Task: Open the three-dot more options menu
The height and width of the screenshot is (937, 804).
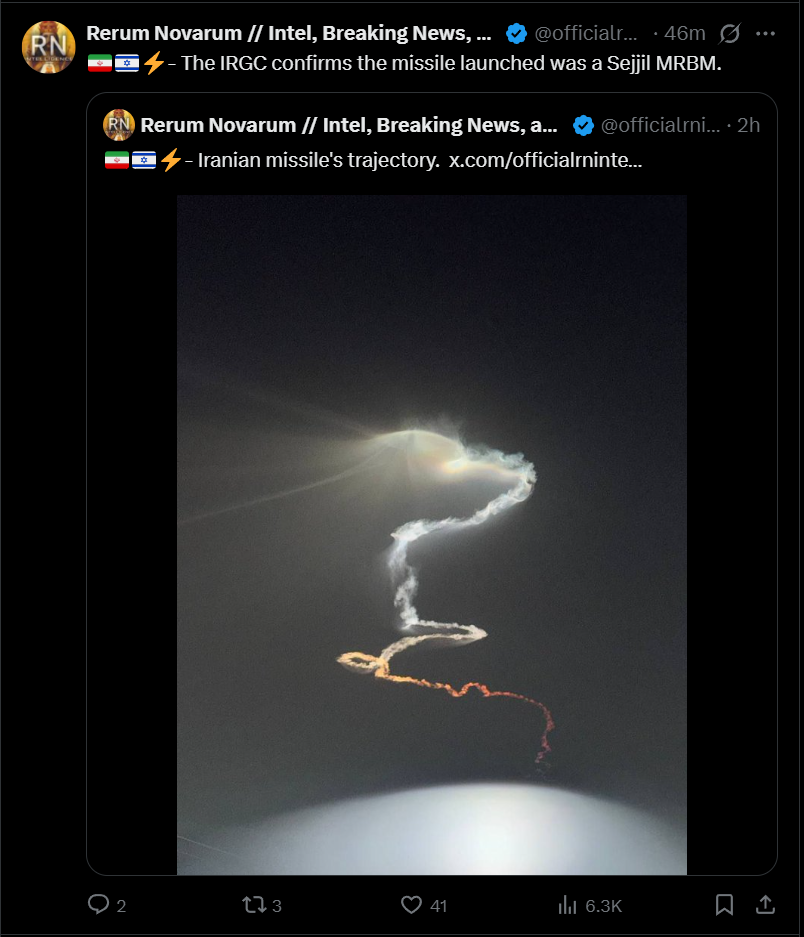Action: [765, 33]
